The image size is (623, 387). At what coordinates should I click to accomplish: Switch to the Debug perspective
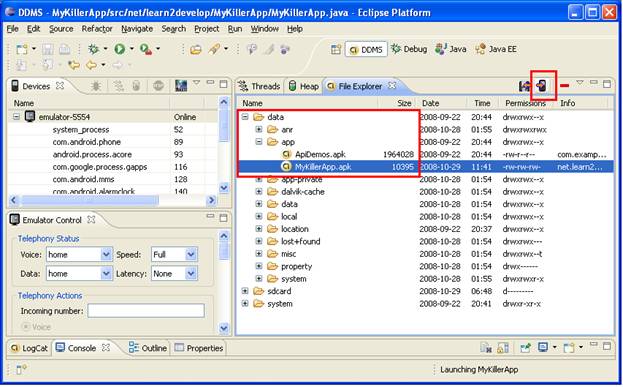tap(409, 49)
